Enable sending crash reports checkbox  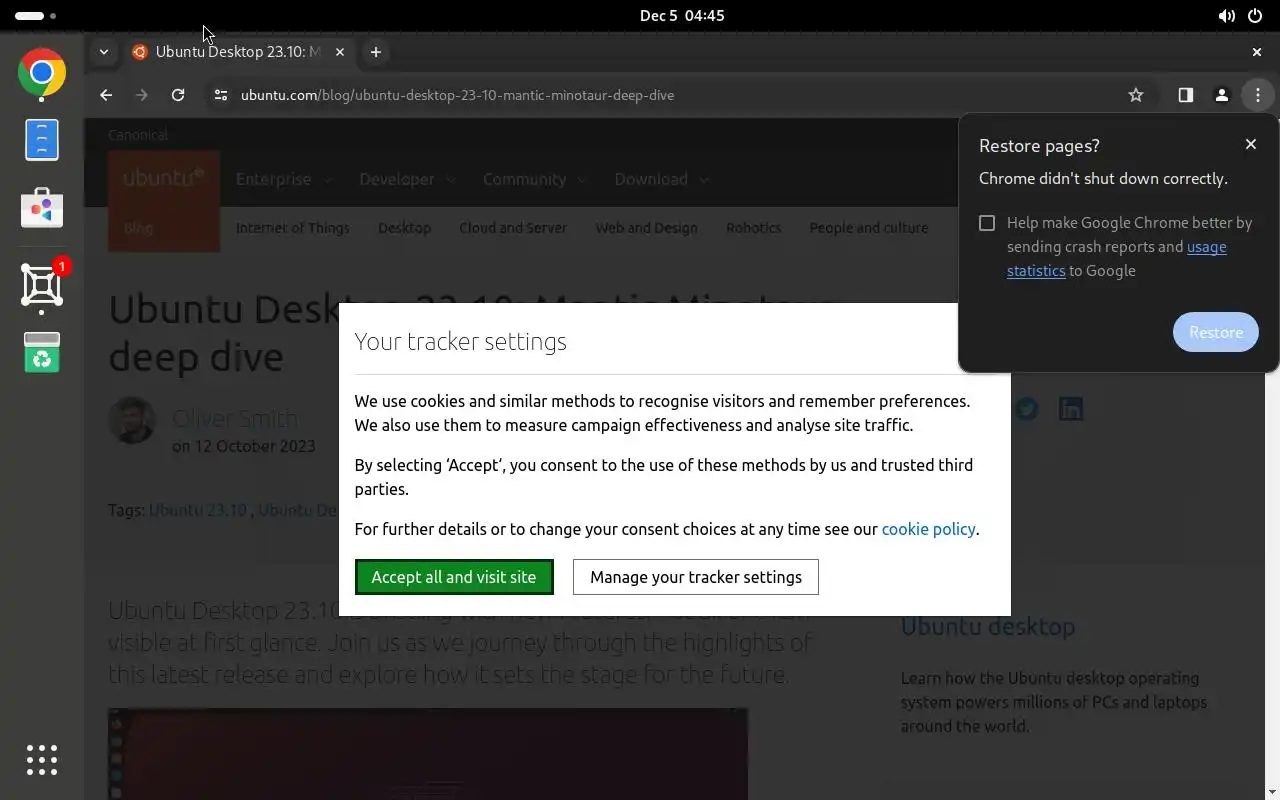(x=987, y=223)
